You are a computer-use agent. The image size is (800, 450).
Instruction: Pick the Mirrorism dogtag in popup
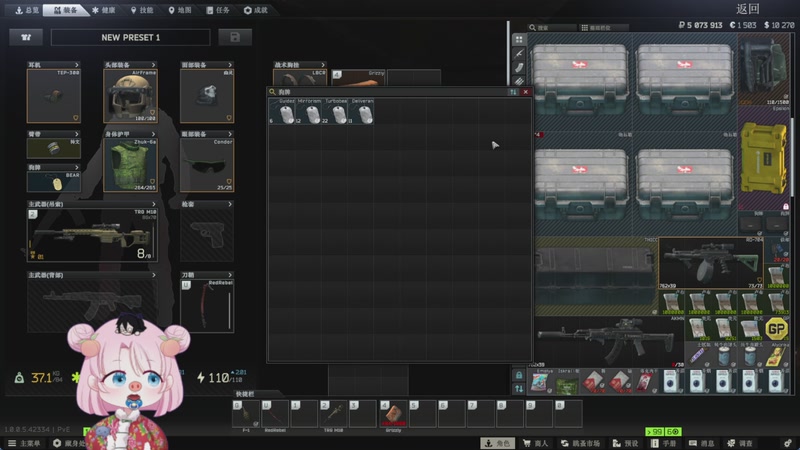pos(309,111)
